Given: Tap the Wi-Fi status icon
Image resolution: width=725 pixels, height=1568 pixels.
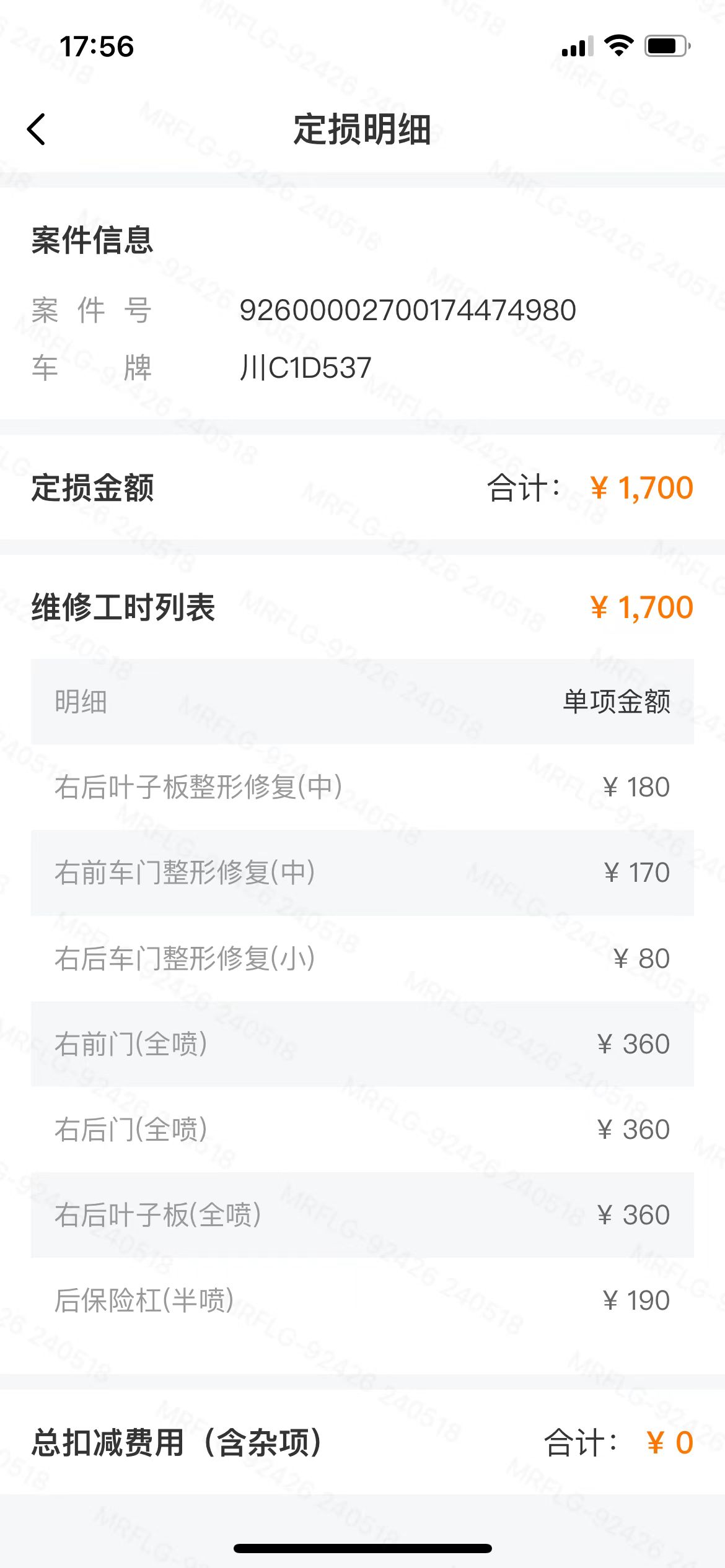Looking at the screenshot, I should pos(618,46).
